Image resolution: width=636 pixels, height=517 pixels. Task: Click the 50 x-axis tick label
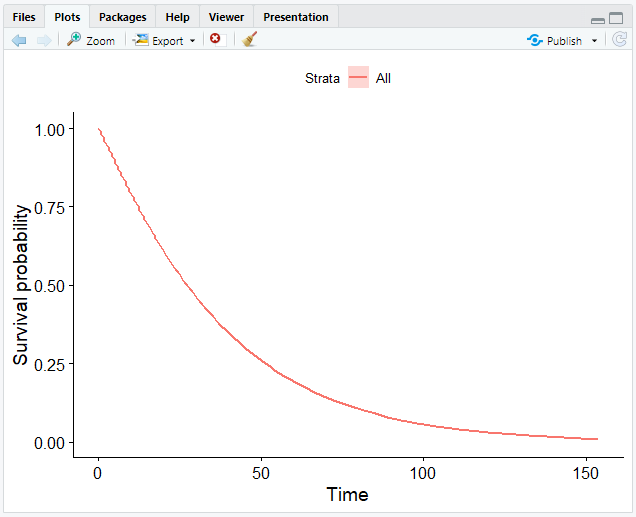click(x=261, y=473)
